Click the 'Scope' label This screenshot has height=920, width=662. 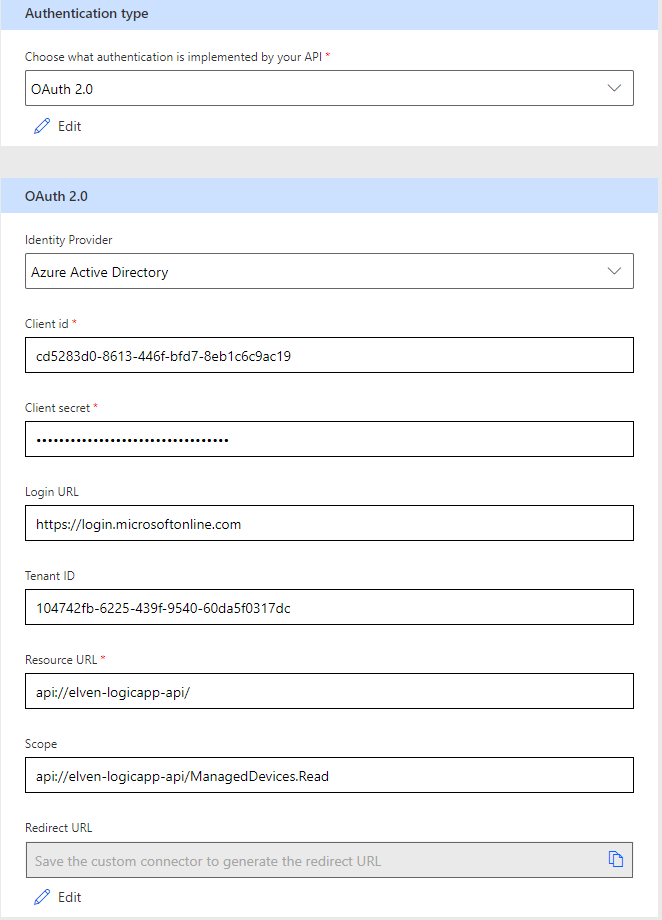point(41,744)
